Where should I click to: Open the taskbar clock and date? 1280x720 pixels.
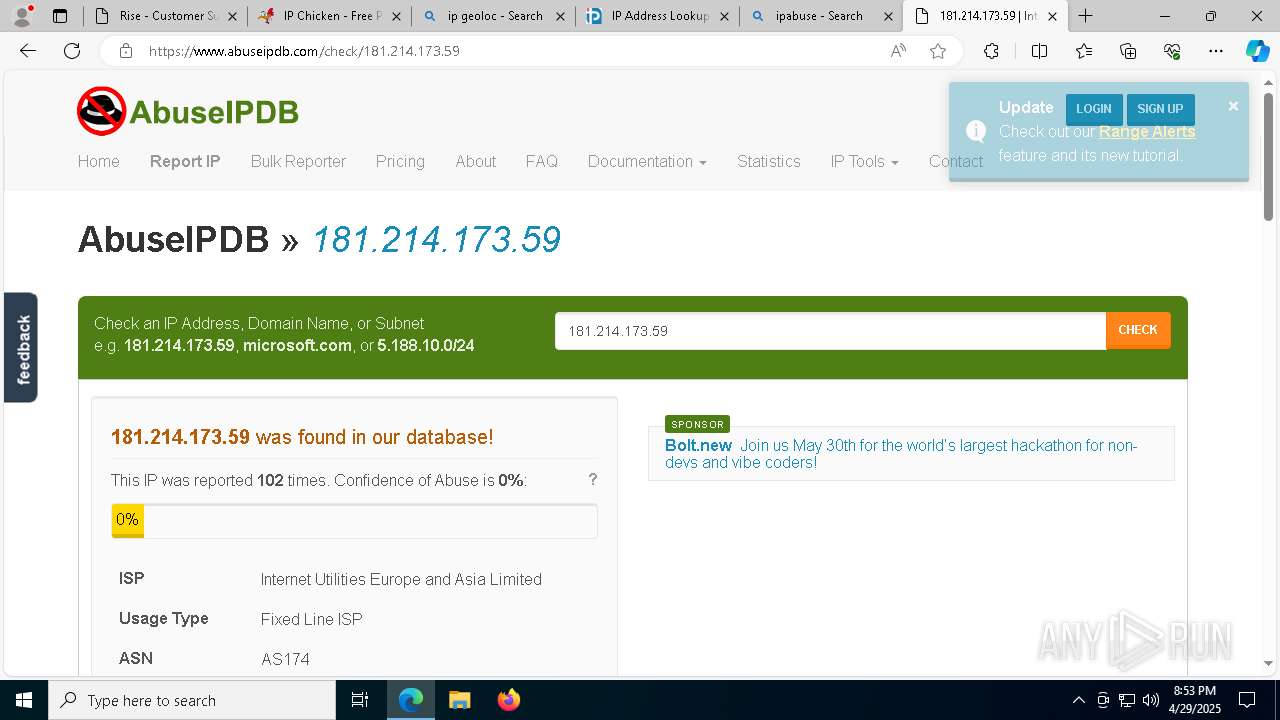1194,700
